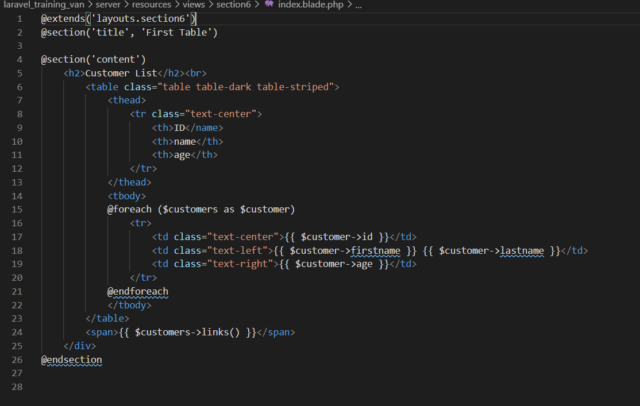Click the mismatched </name> closing tag
The image size is (640, 406).
[x=204, y=128]
